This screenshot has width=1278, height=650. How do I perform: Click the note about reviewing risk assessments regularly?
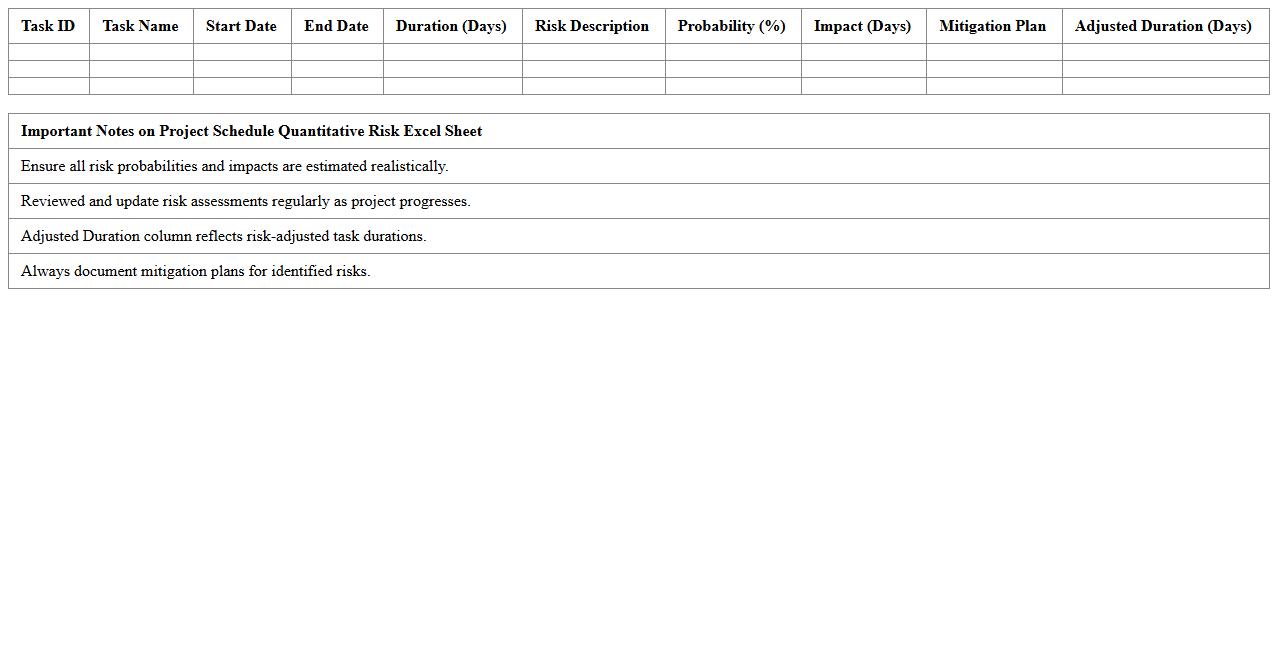(x=245, y=201)
